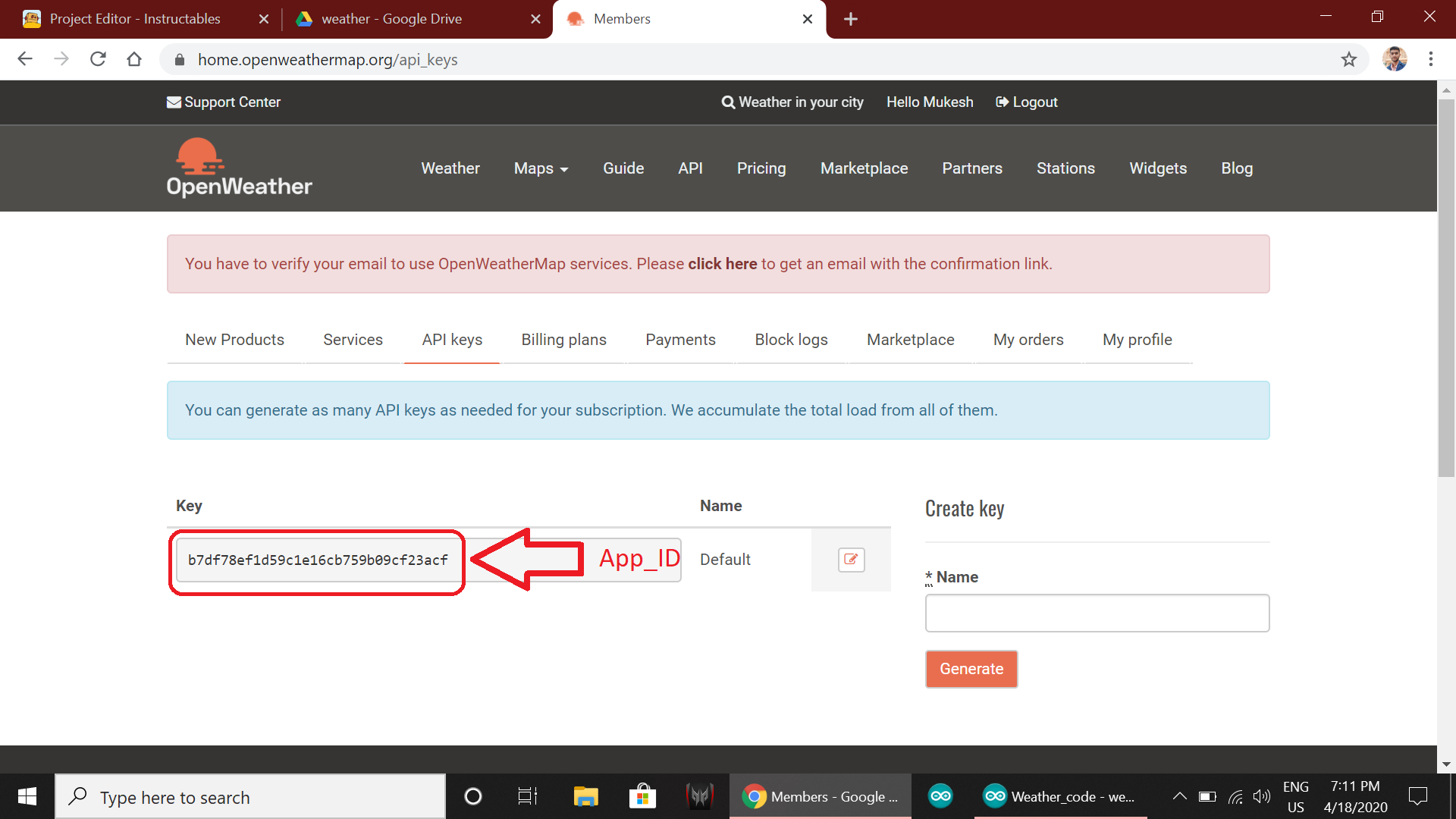
Task: Open the Pricing nav item
Action: click(761, 168)
